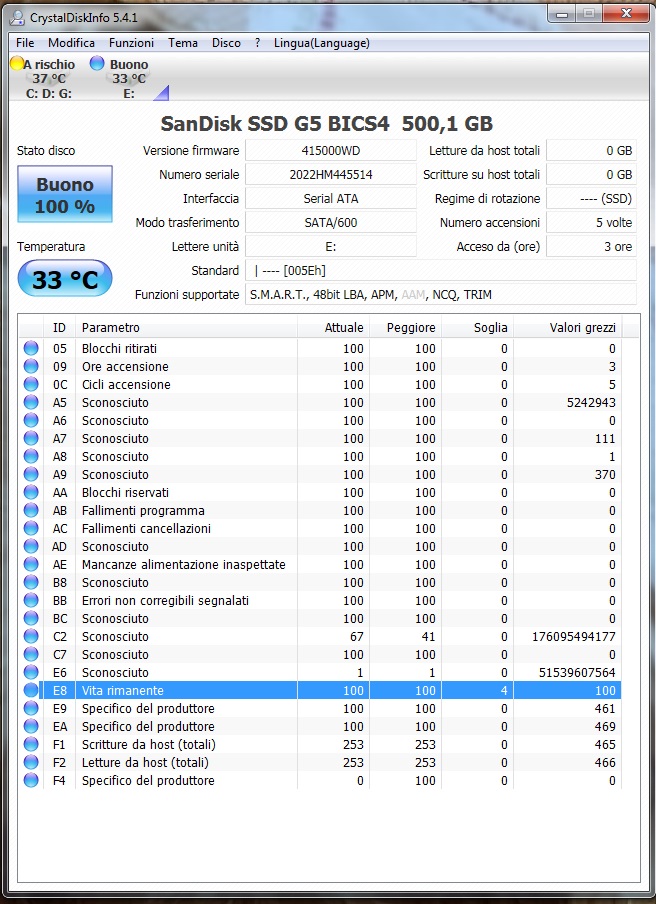
Task: Click the Funzioni supportate field
Action: [x=441, y=295]
